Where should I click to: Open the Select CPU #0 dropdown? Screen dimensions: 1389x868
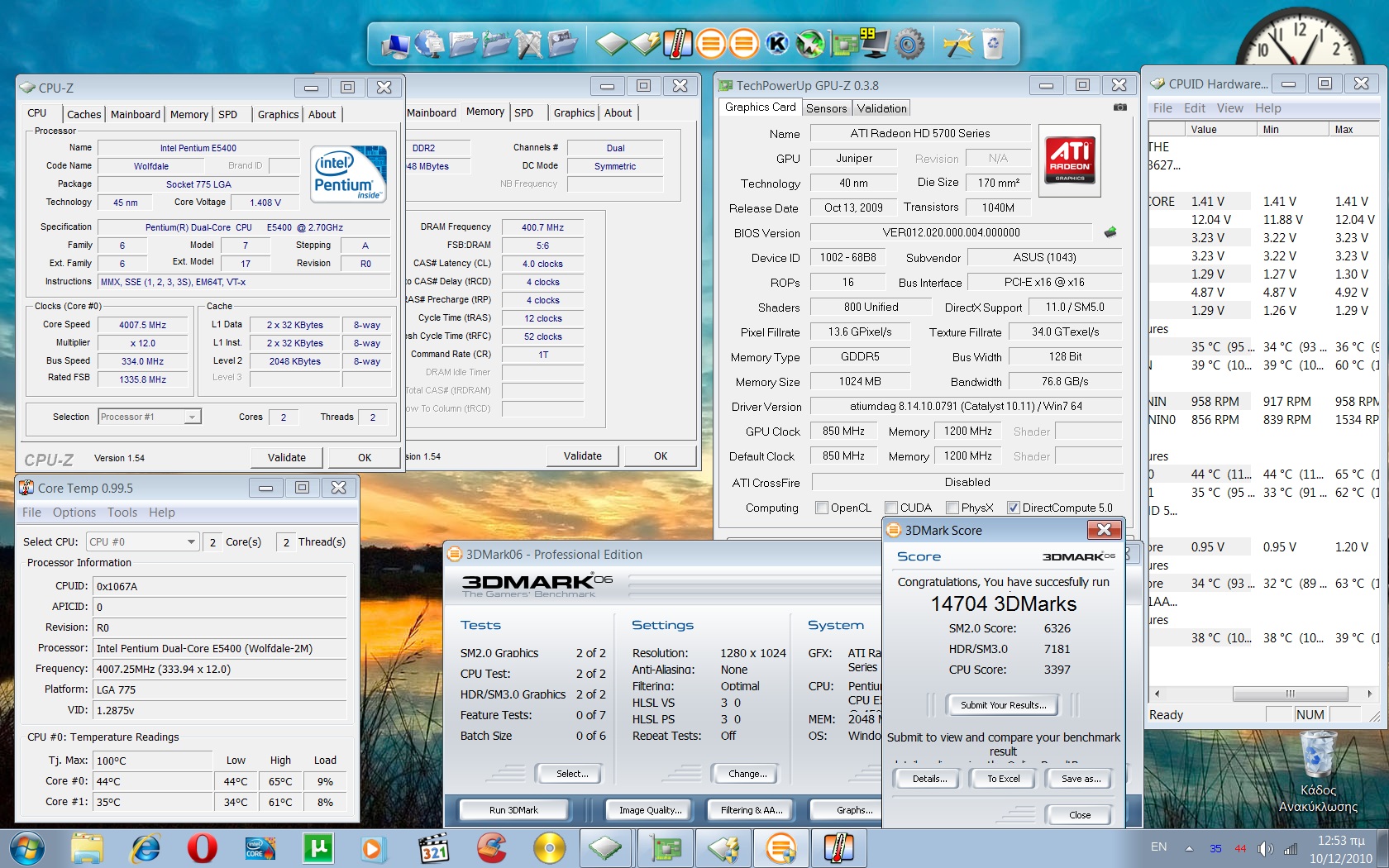(x=142, y=541)
